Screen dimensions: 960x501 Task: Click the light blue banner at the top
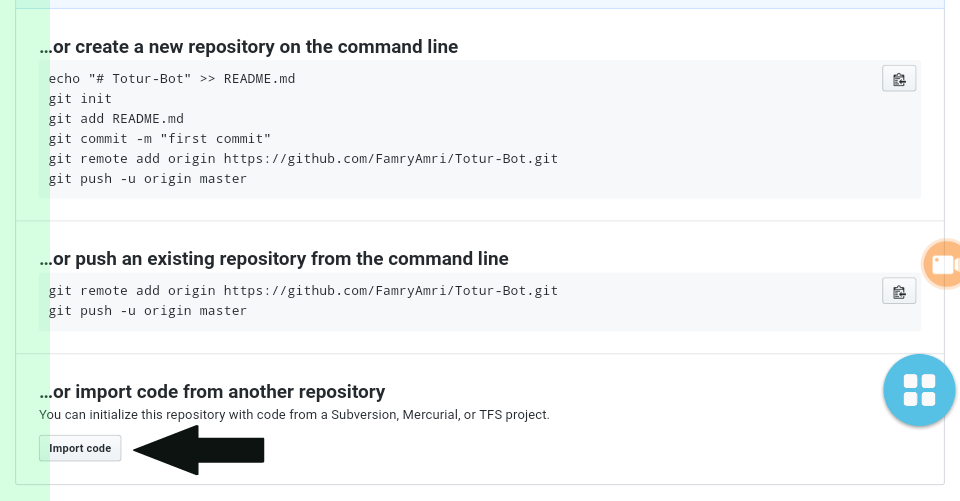pos(500,4)
